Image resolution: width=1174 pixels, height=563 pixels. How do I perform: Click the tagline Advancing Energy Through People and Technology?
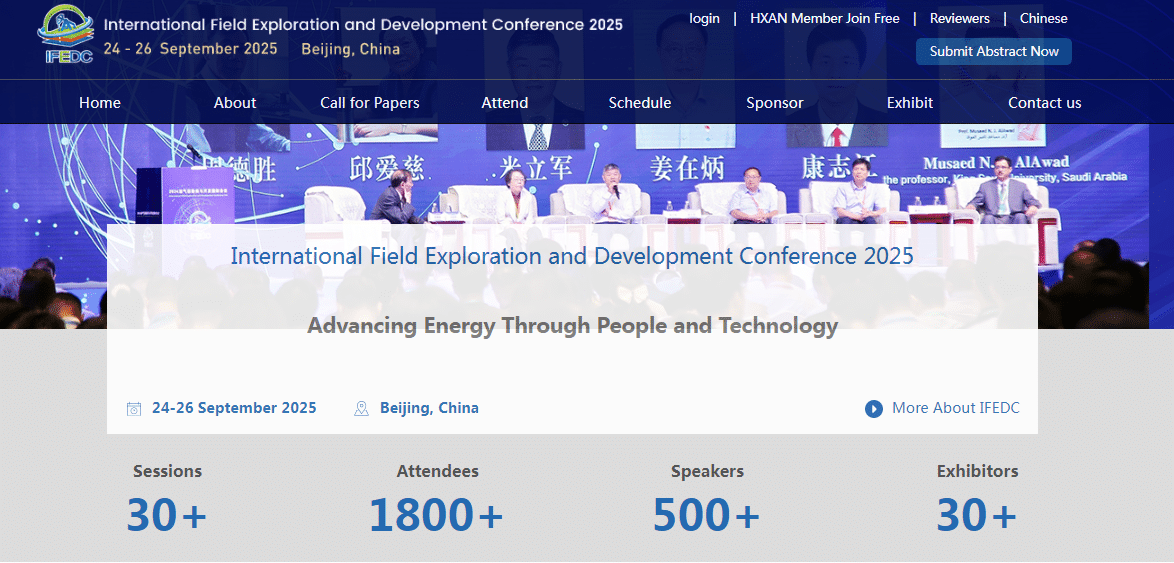572,326
